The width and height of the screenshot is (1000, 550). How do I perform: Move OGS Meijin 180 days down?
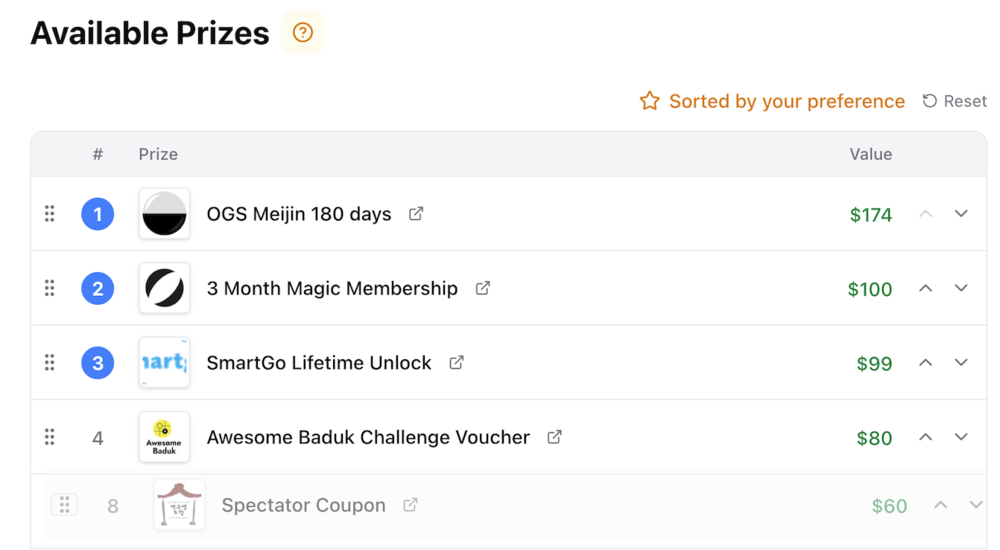click(x=961, y=214)
